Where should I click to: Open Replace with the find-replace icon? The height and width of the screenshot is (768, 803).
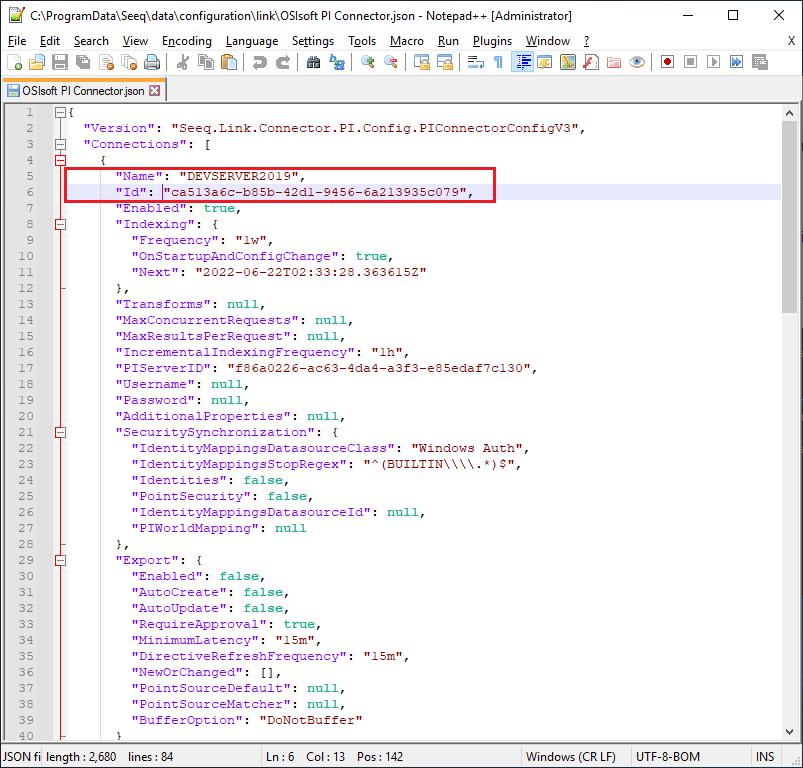336,62
